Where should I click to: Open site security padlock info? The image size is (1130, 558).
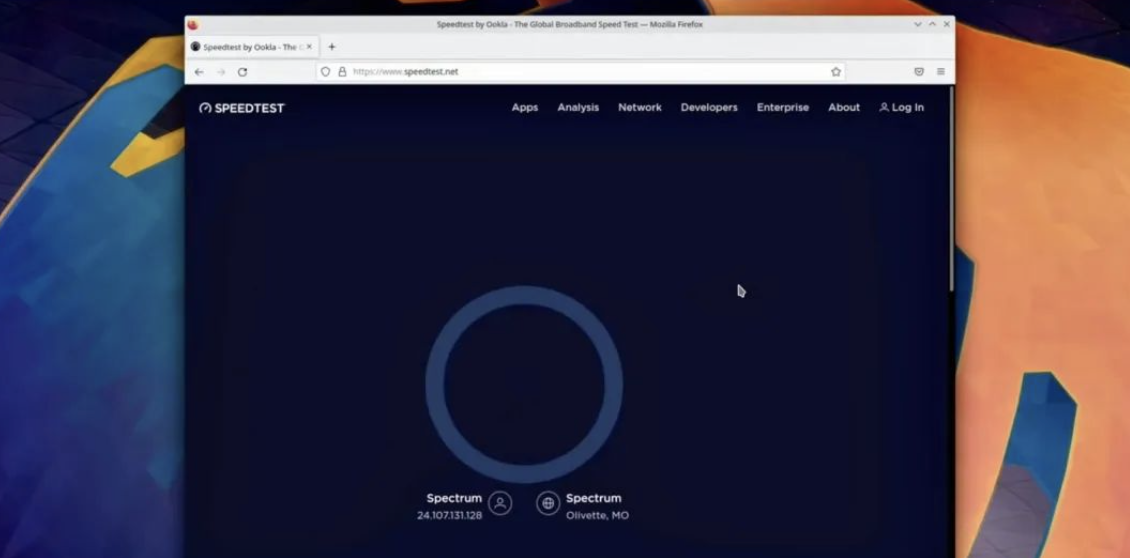pos(342,72)
